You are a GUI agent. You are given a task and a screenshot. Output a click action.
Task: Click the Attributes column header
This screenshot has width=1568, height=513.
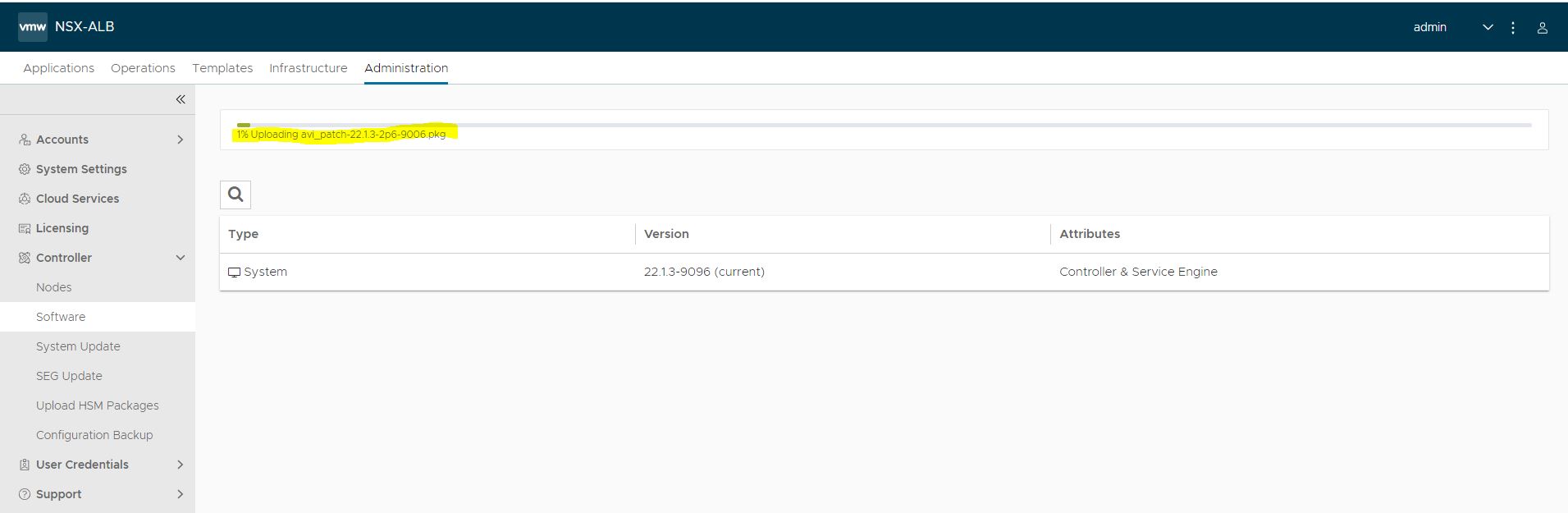point(1090,234)
